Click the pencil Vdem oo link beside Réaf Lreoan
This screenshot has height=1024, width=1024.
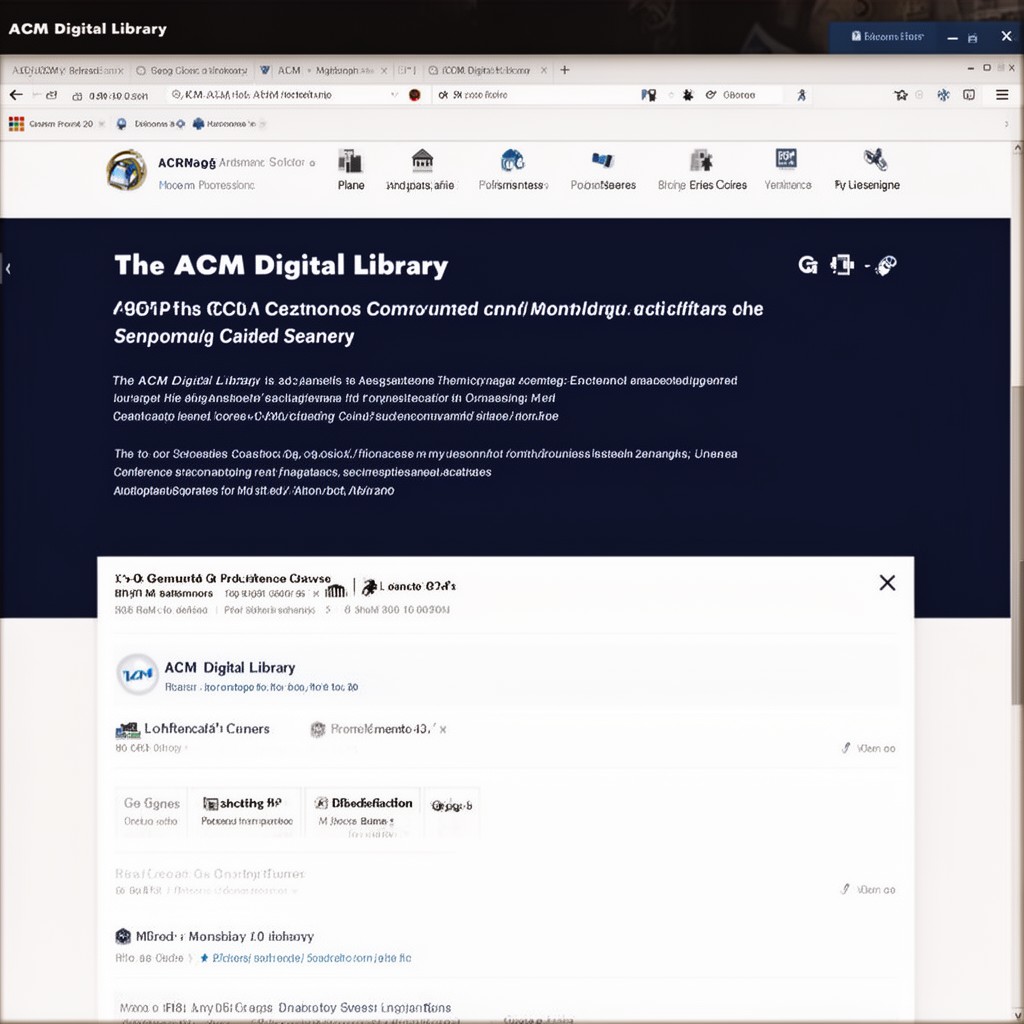point(869,889)
